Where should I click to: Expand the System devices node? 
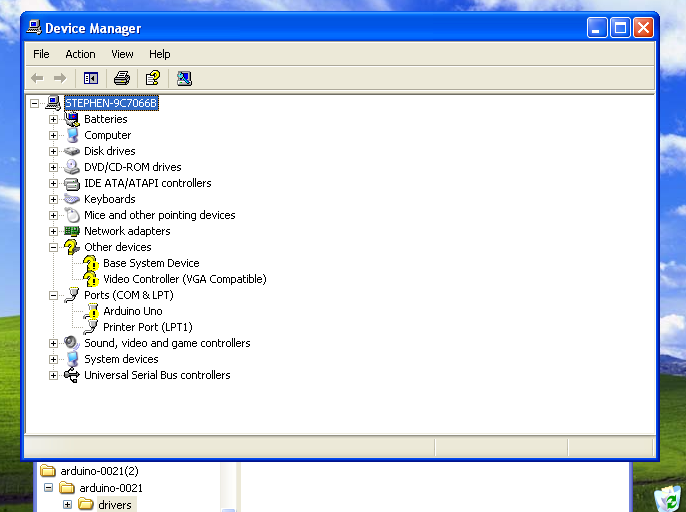coord(53,359)
